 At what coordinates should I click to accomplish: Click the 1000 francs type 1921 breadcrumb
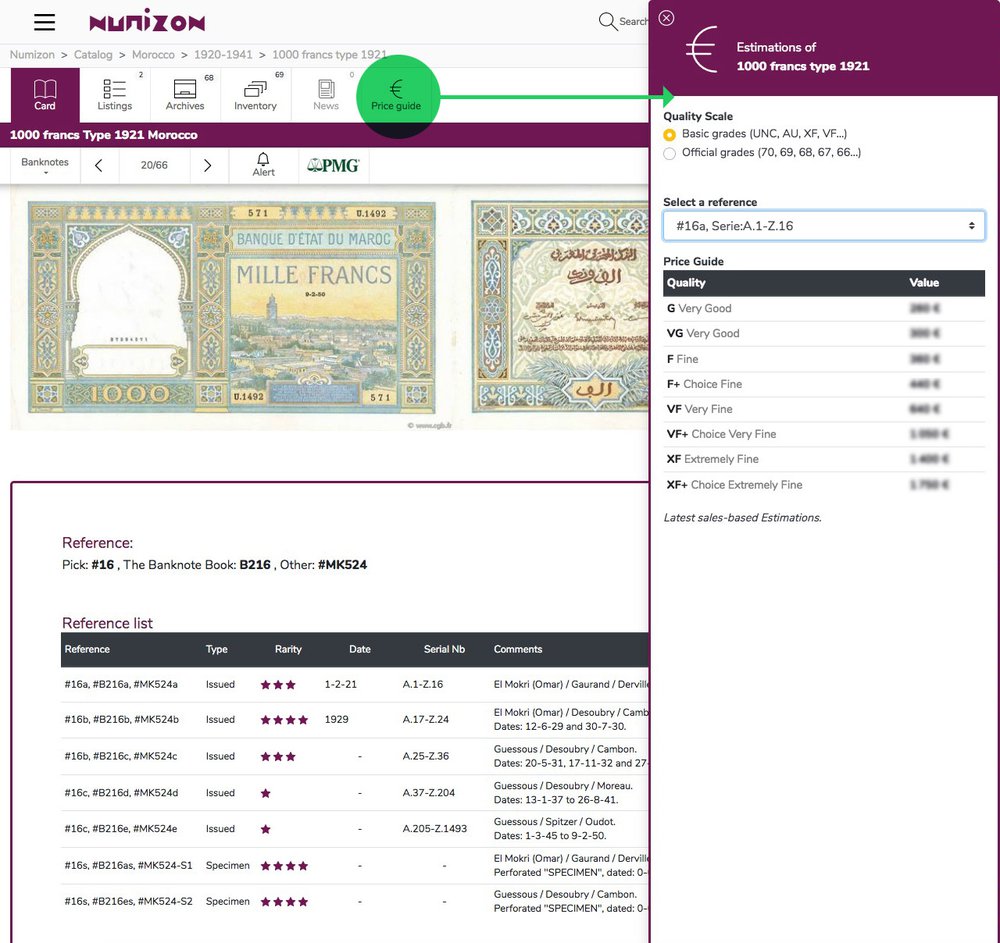pyautogui.click(x=330, y=55)
